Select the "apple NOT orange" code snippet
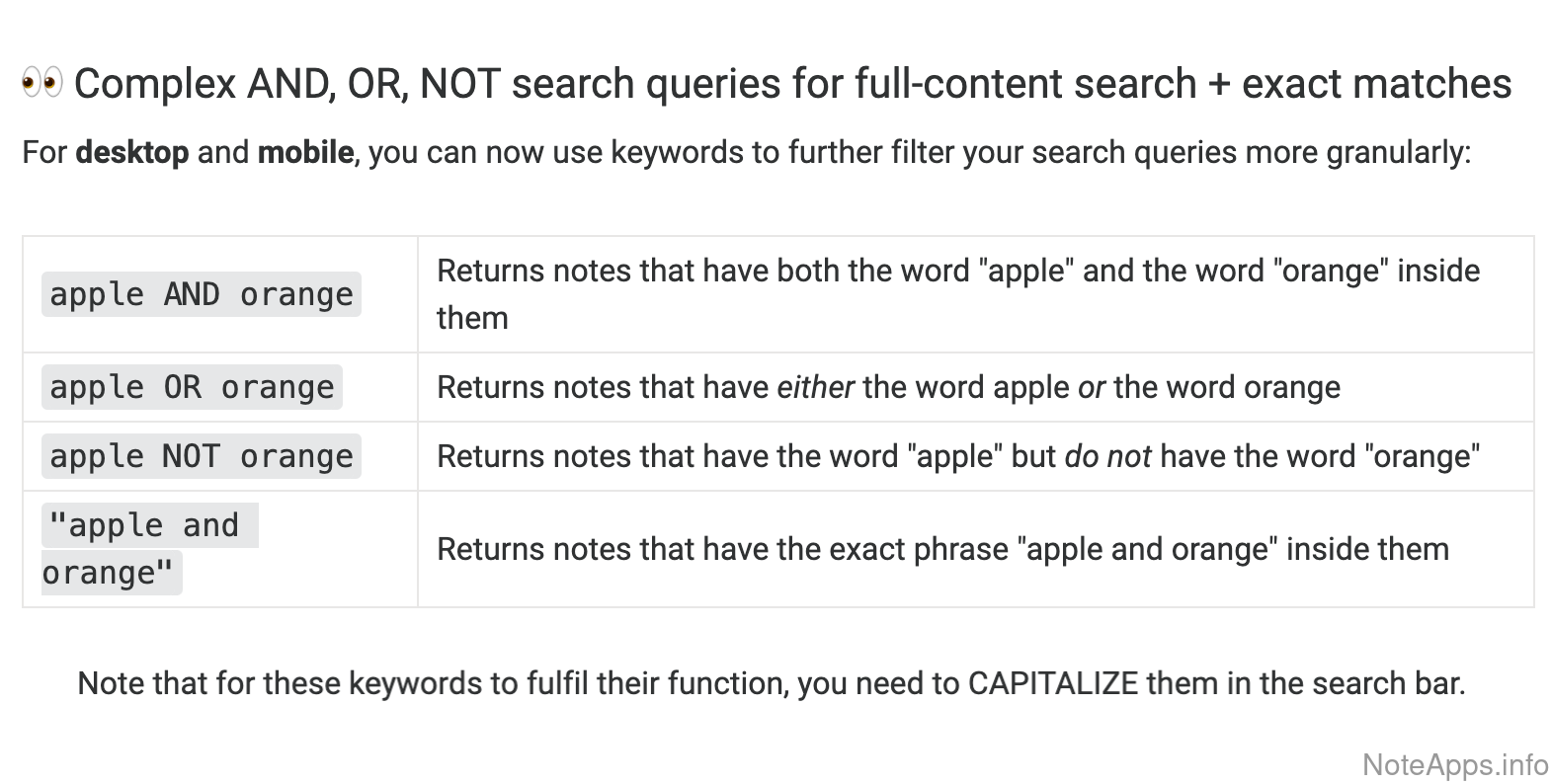This screenshot has height=784, width=1551. (x=201, y=456)
